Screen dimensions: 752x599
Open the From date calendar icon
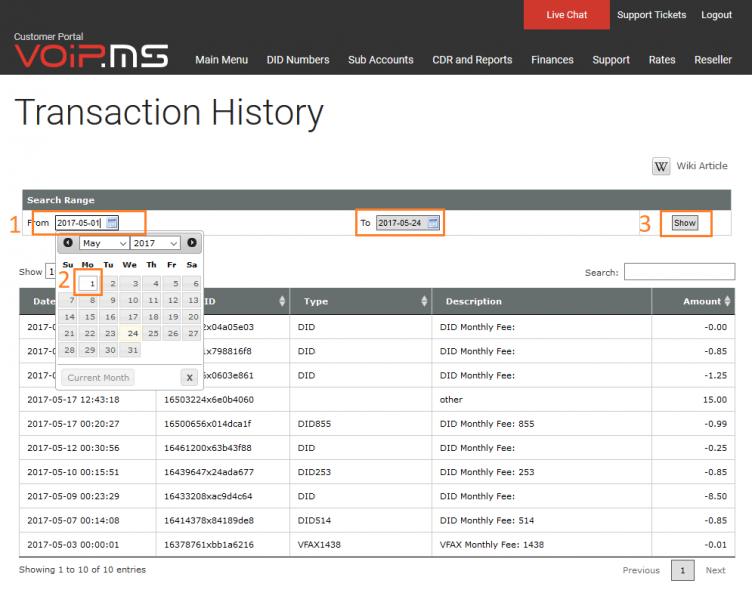tap(112, 223)
